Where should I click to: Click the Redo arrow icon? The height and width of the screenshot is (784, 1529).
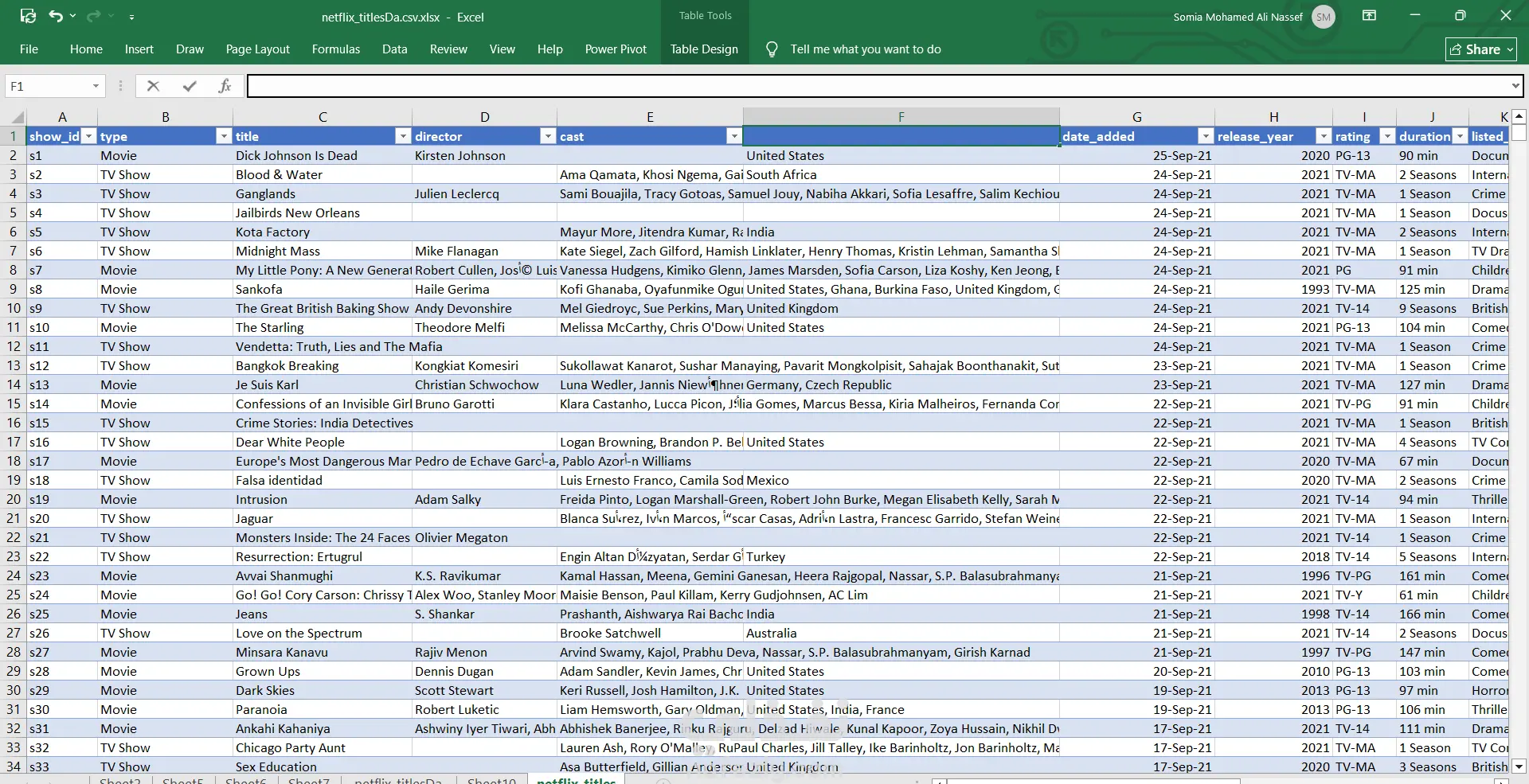pyautogui.click(x=93, y=16)
